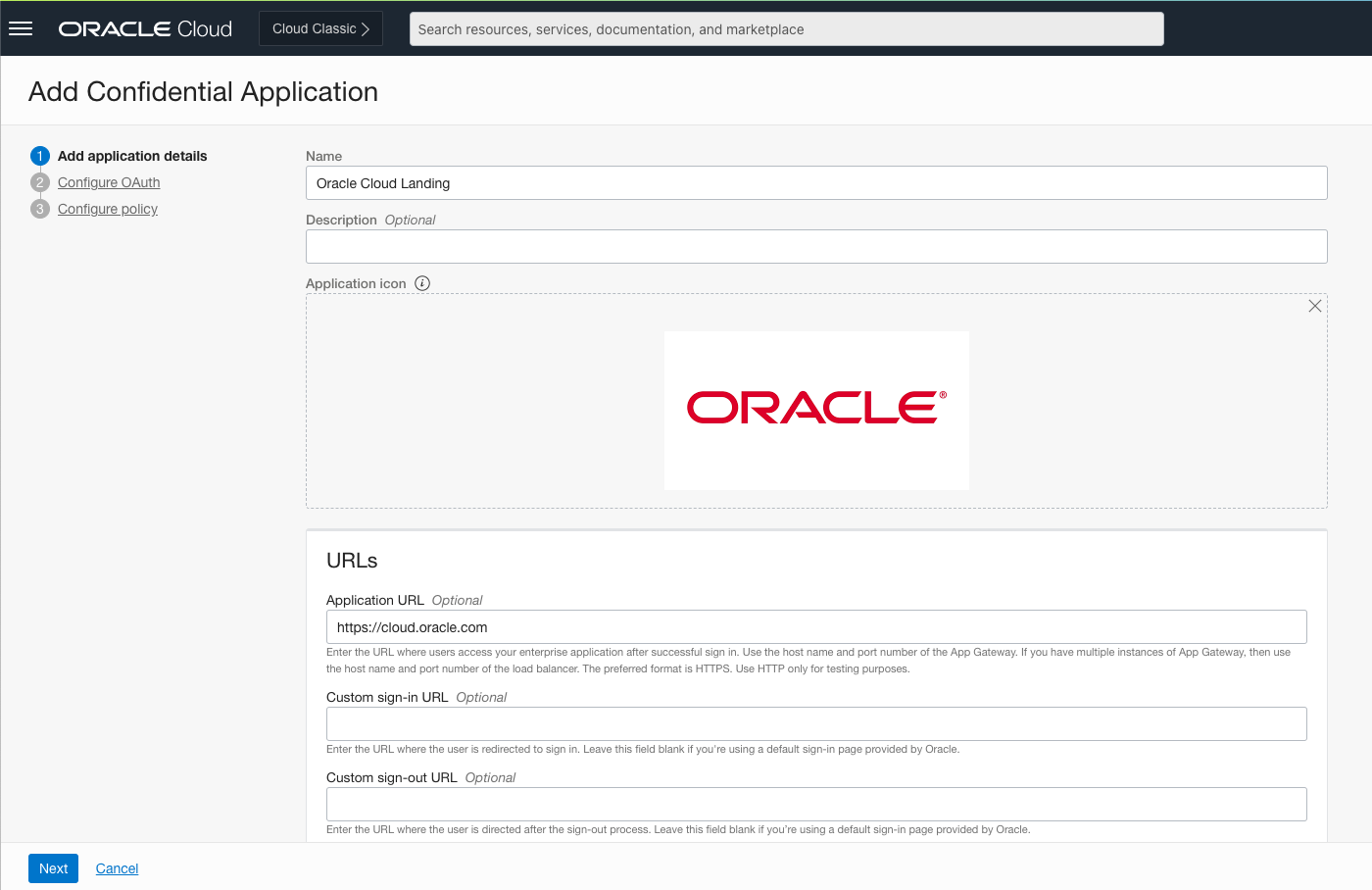Remove the uploaded Oracle application icon

coord(1315,305)
